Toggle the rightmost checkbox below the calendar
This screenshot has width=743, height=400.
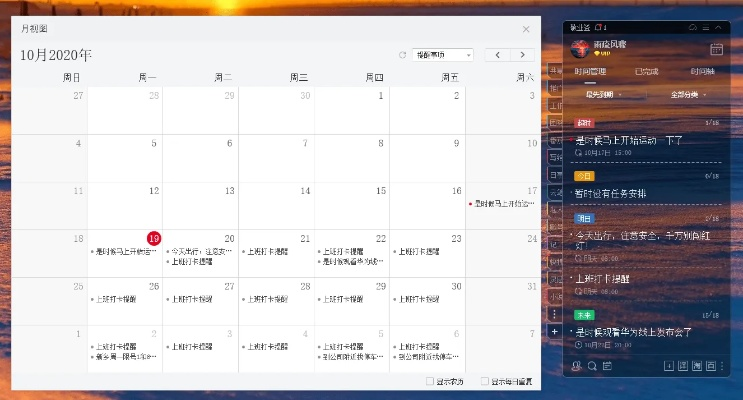tap(485, 381)
